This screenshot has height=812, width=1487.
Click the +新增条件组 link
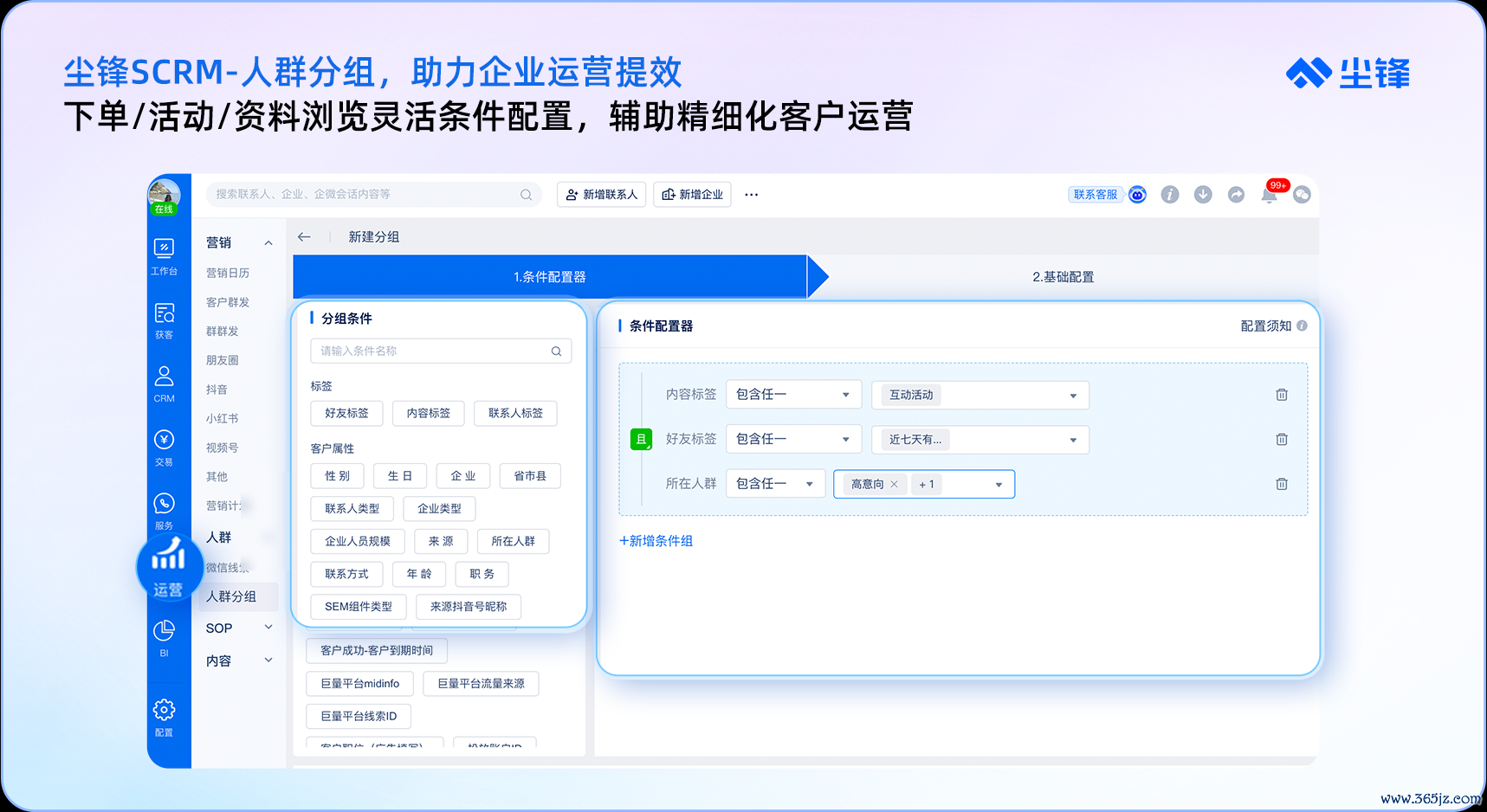[656, 541]
